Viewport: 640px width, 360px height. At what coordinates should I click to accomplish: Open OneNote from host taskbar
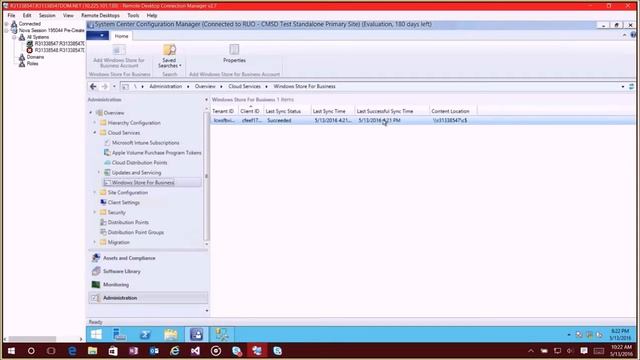pos(133,351)
